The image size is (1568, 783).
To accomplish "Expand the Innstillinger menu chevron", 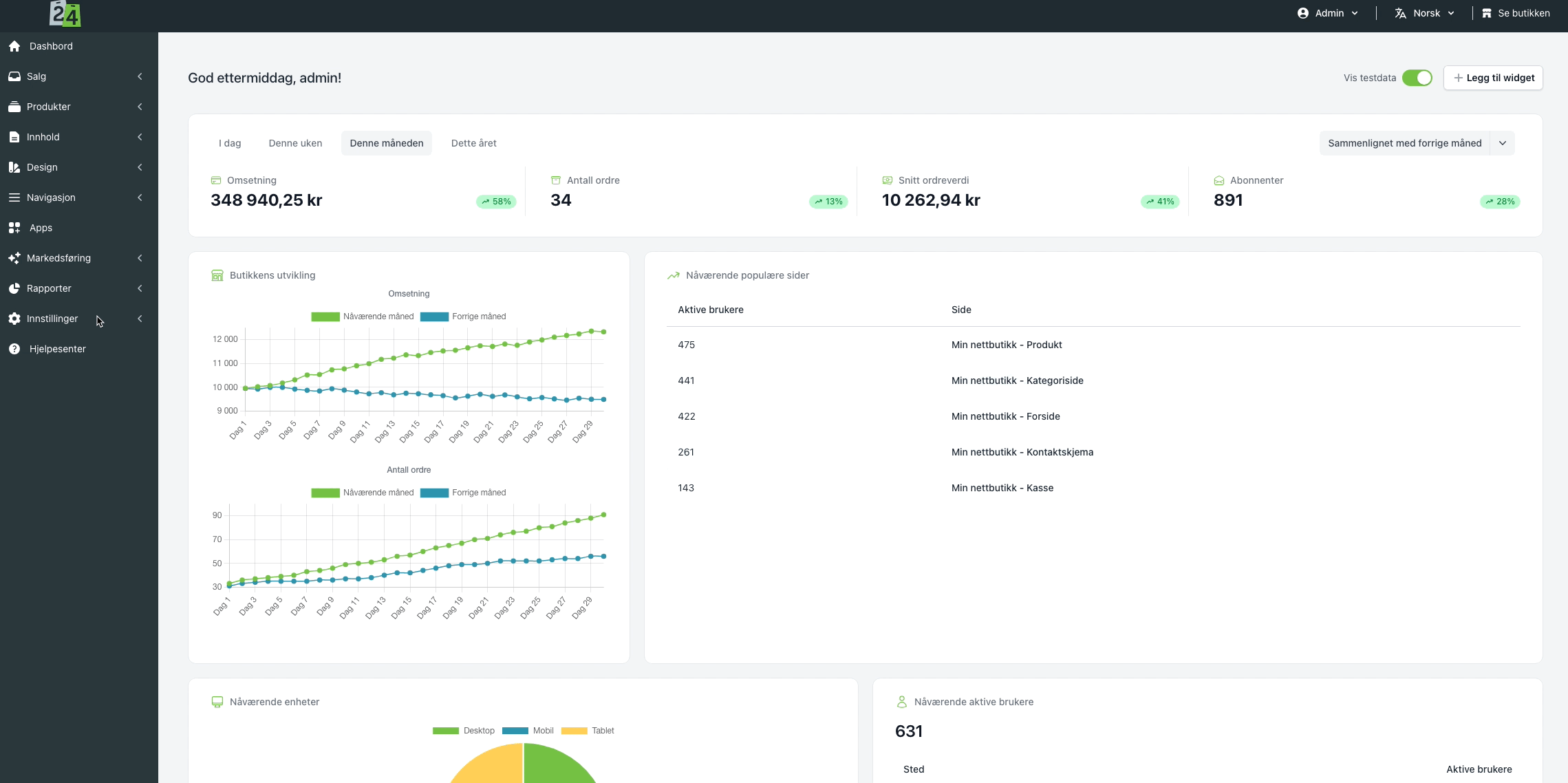I will pos(140,319).
